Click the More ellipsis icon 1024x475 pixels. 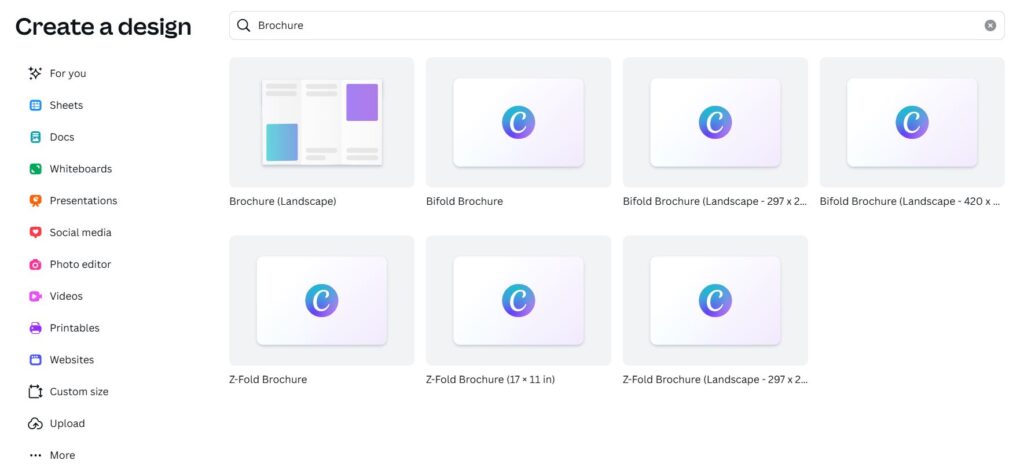(35, 455)
